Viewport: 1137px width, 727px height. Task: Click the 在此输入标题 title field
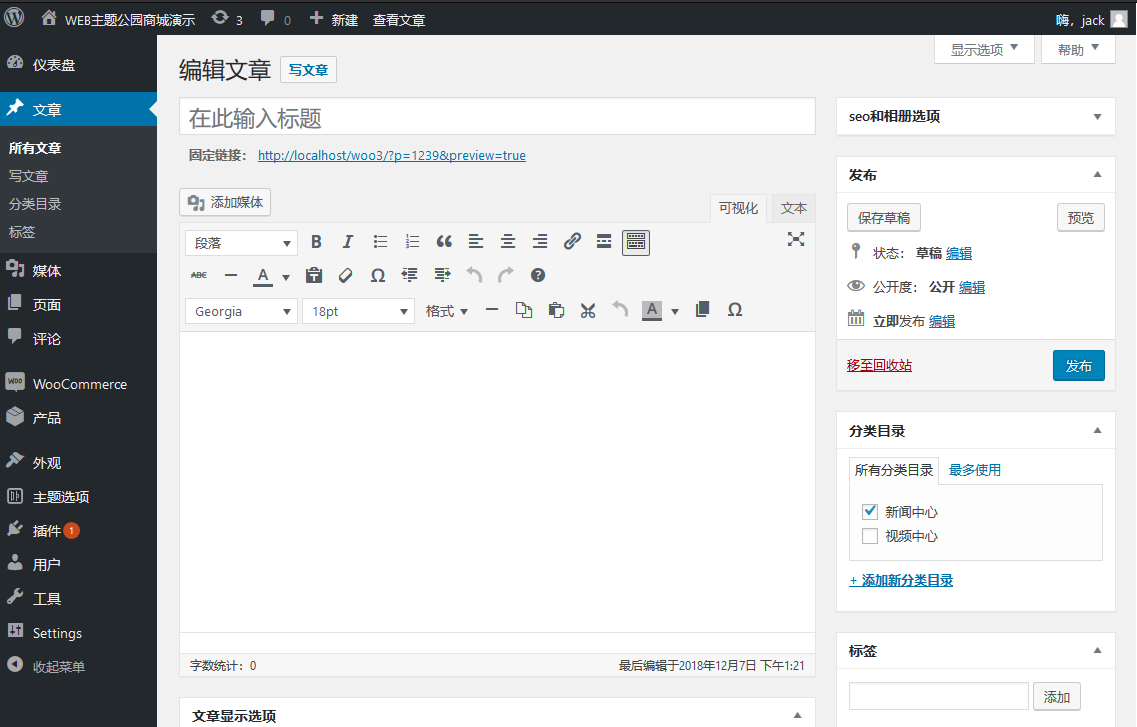click(495, 116)
